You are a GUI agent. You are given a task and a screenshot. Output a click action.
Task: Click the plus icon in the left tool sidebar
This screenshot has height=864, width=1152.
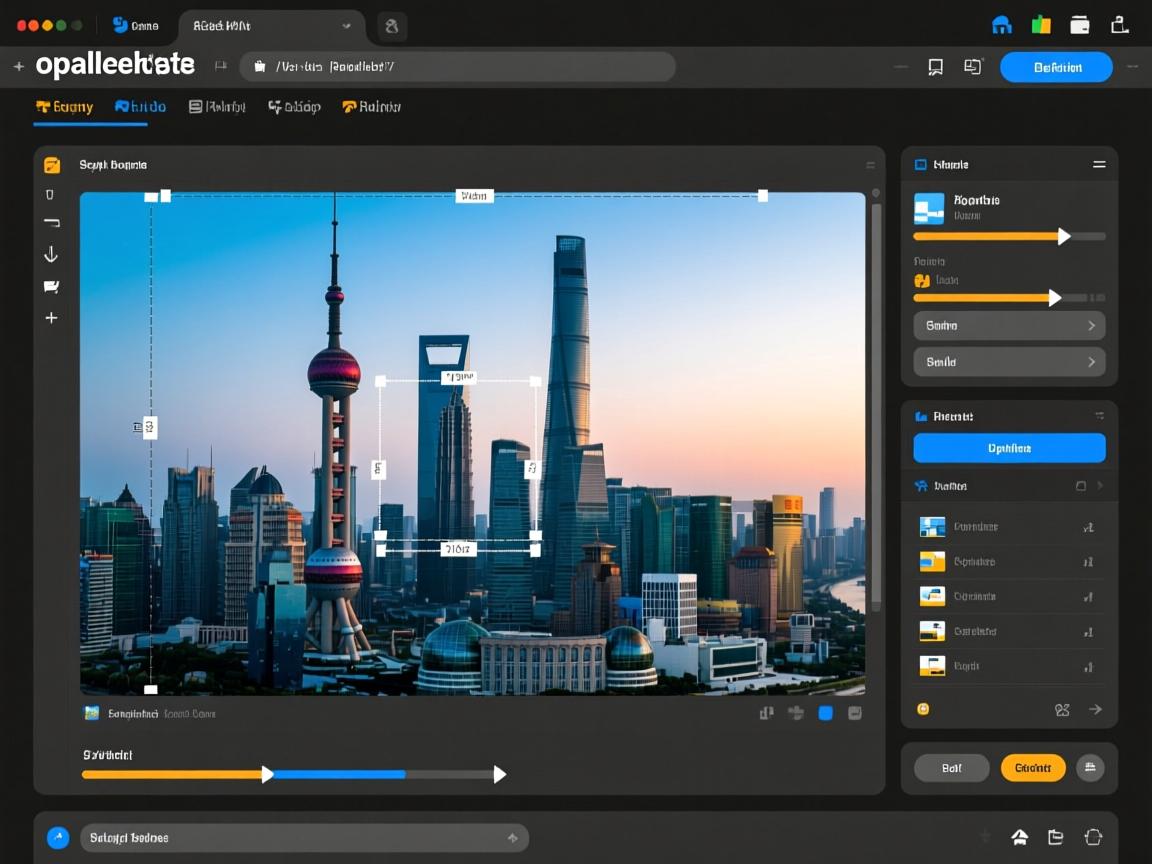tap(51, 318)
